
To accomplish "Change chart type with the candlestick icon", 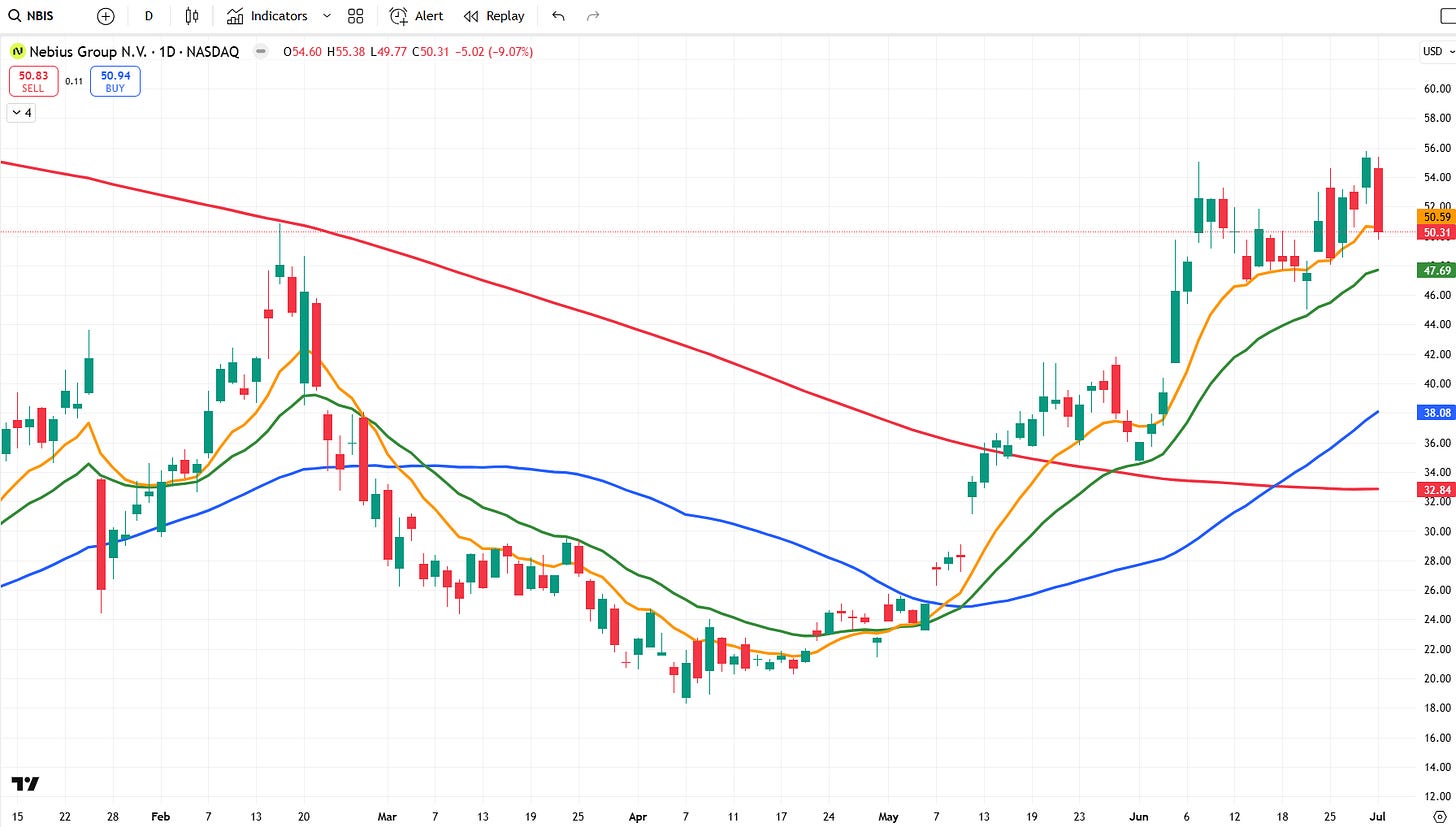I will [192, 16].
